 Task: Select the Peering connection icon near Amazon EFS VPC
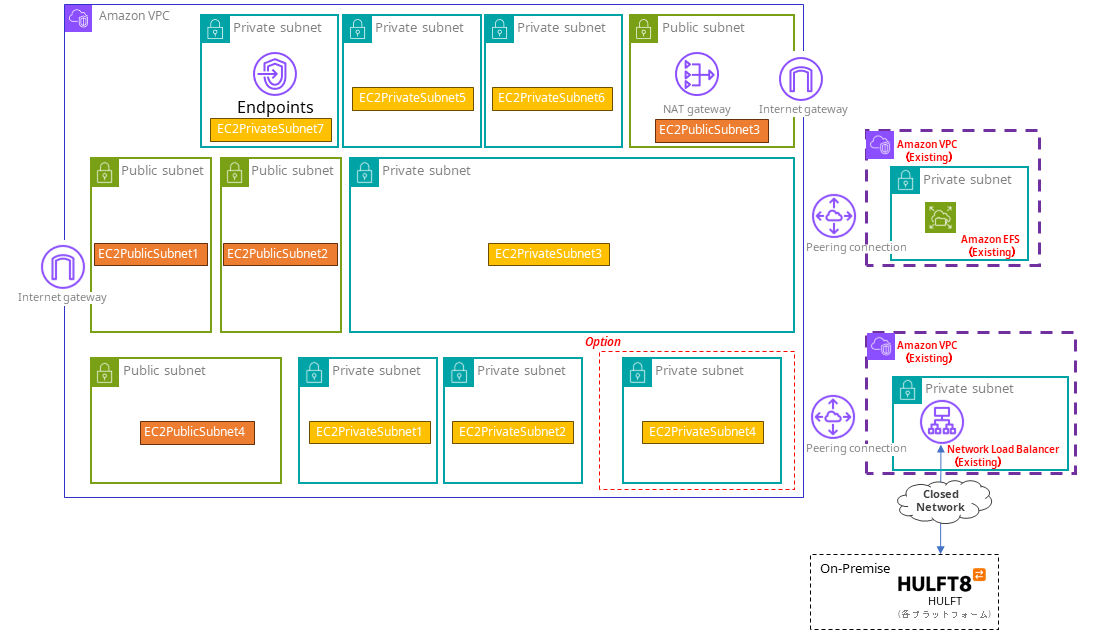click(833, 217)
